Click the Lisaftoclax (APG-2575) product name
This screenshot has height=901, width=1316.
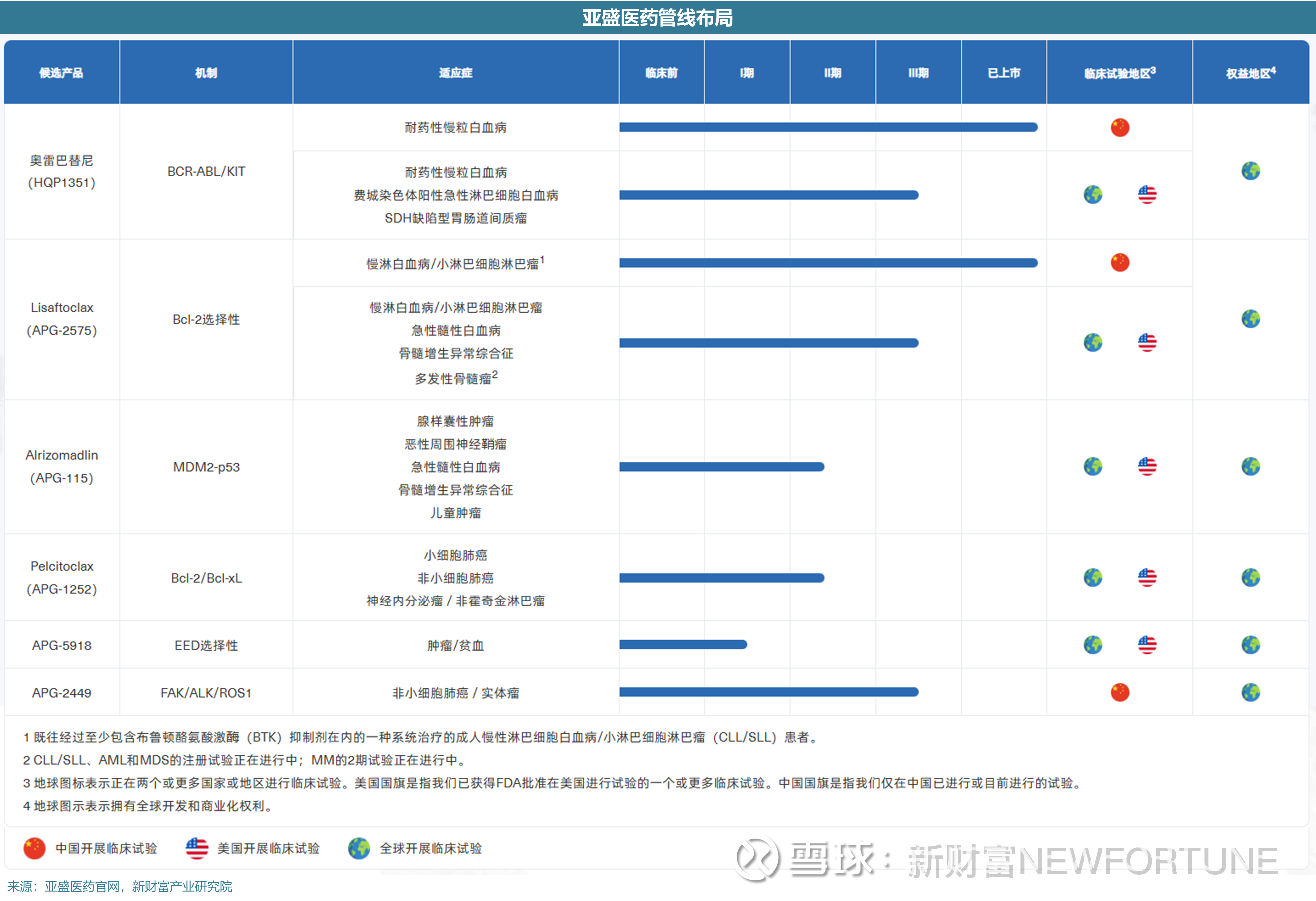pyautogui.click(x=62, y=319)
